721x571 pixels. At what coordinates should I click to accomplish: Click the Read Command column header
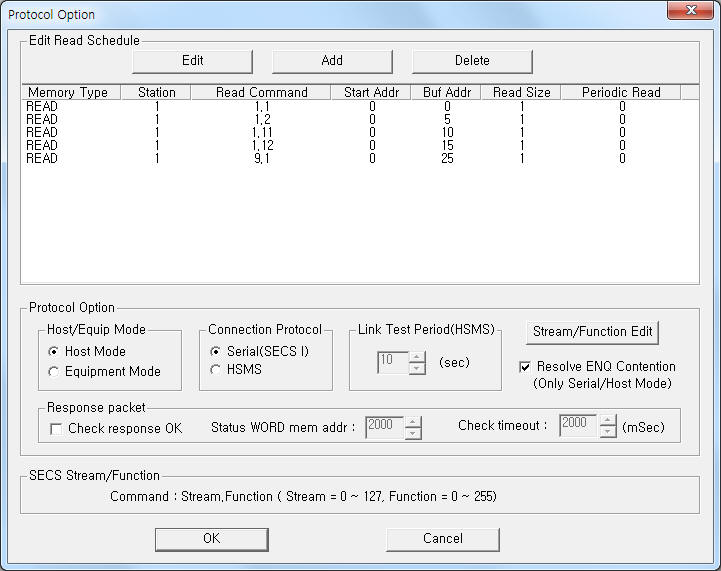[261, 92]
